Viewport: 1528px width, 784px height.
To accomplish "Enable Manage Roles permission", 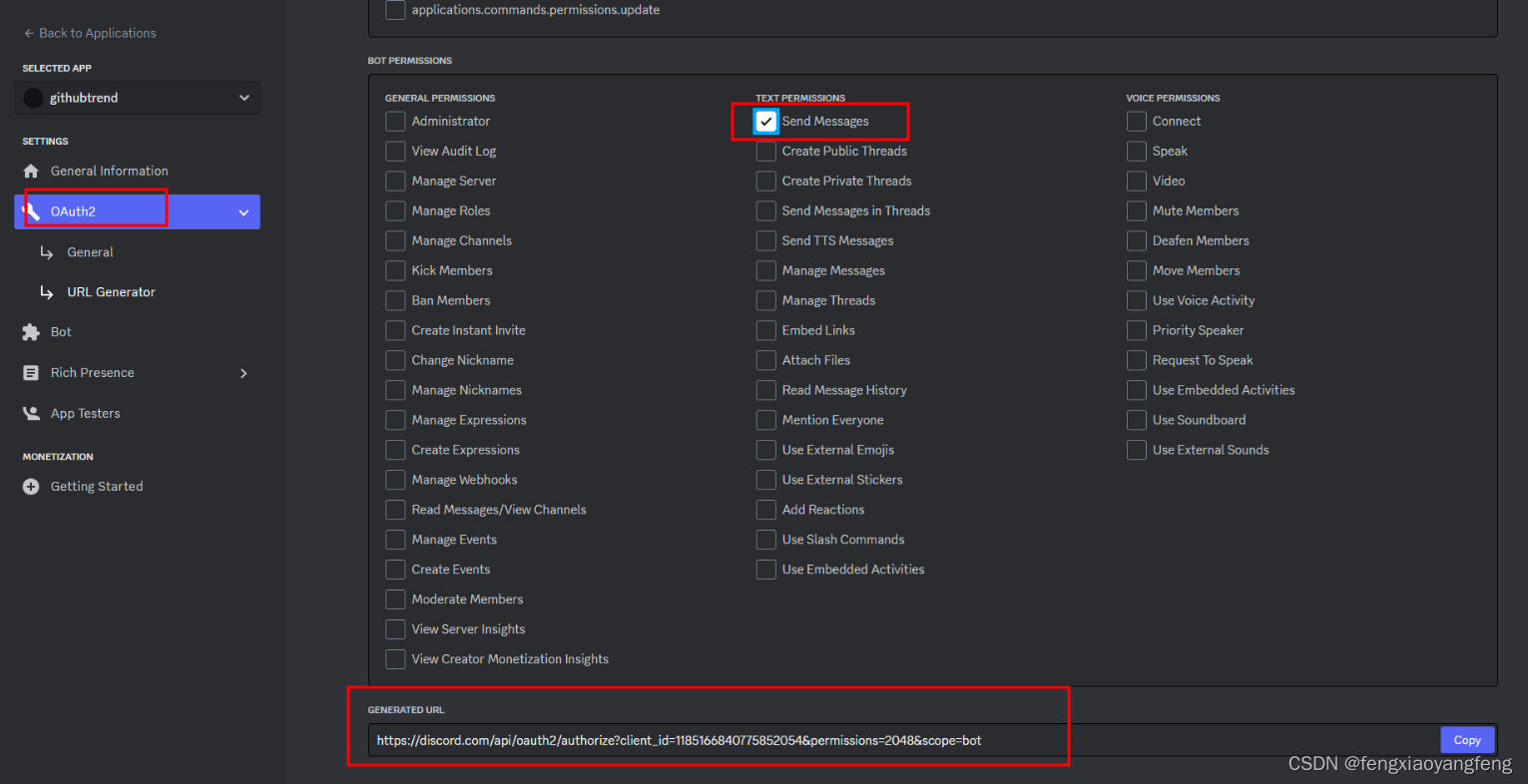I will (395, 210).
